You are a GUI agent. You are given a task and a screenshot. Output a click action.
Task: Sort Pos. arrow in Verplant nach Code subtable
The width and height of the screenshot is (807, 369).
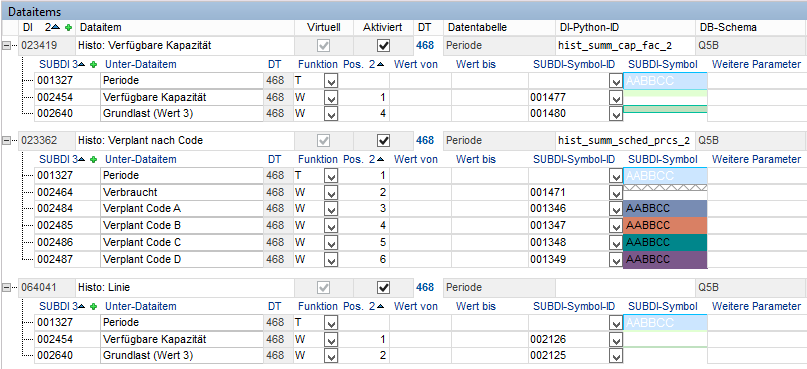click(380, 160)
